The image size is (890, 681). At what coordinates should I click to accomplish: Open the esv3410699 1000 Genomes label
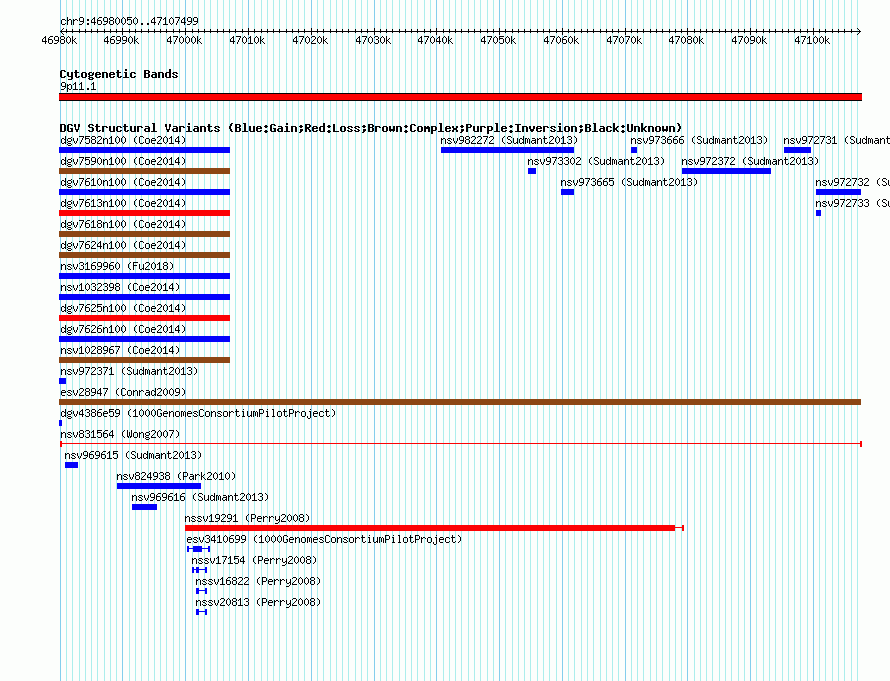[x=324, y=539]
